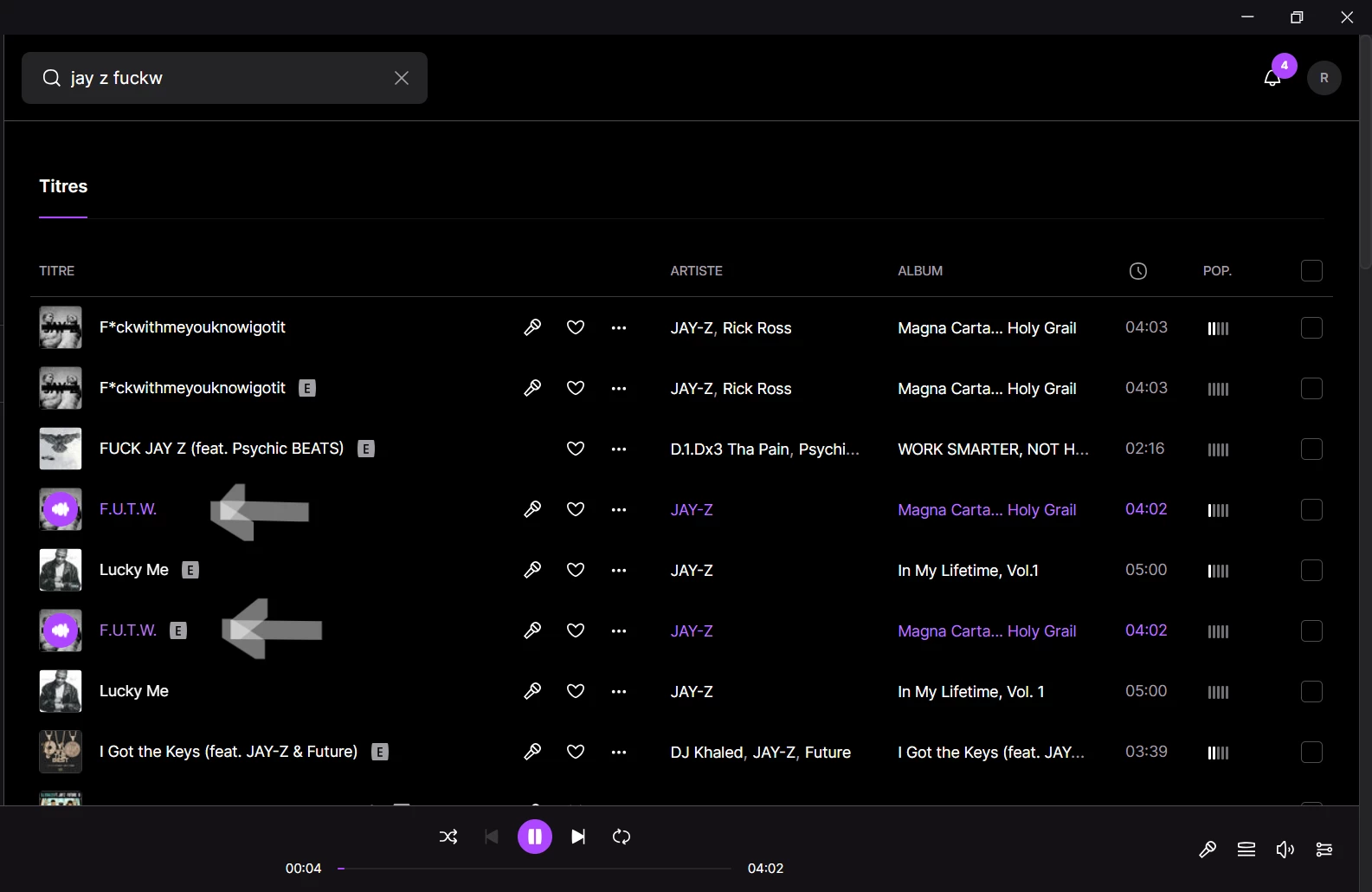
Task: Seek within the playback progress bar
Action: pyautogui.click(x=535, y=869)
